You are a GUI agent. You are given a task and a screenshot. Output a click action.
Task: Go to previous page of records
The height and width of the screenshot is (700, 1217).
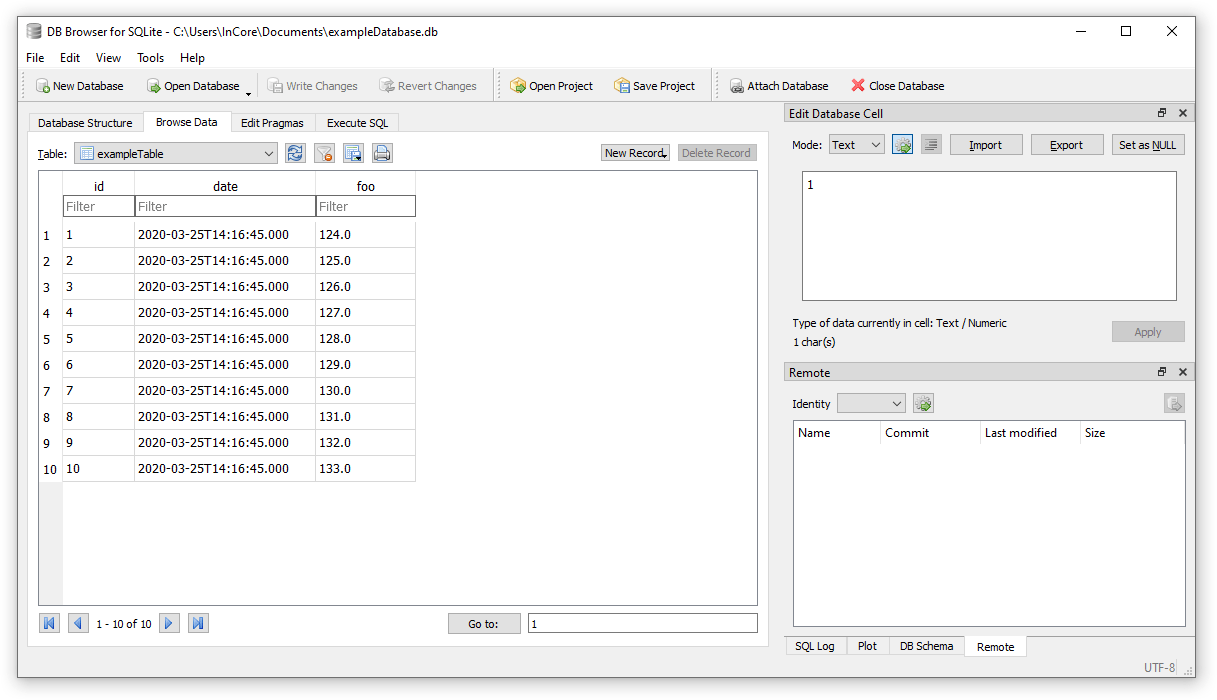coord(78,623)
